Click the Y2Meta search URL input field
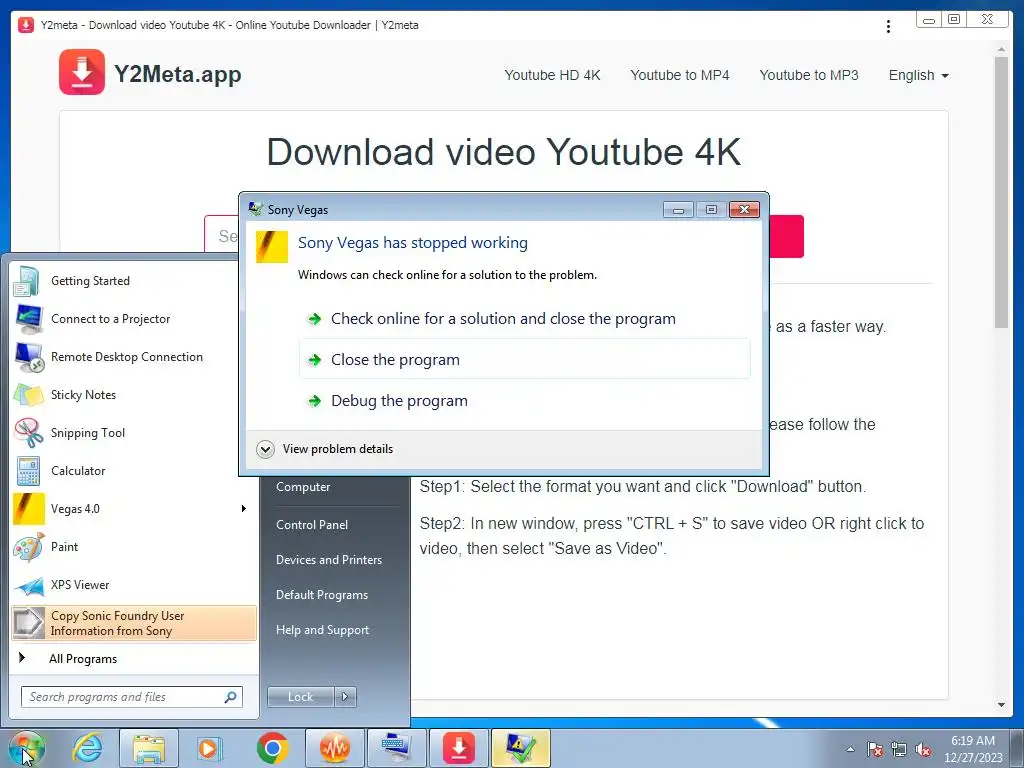Image resolution: width=1024 pixels, height=768 pixels. point(222,235)
